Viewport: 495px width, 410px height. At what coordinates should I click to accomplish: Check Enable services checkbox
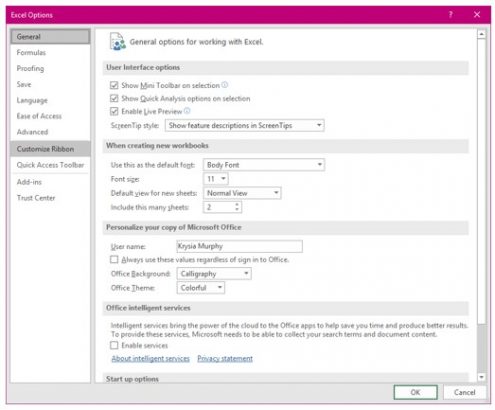(x=114, y=345)
